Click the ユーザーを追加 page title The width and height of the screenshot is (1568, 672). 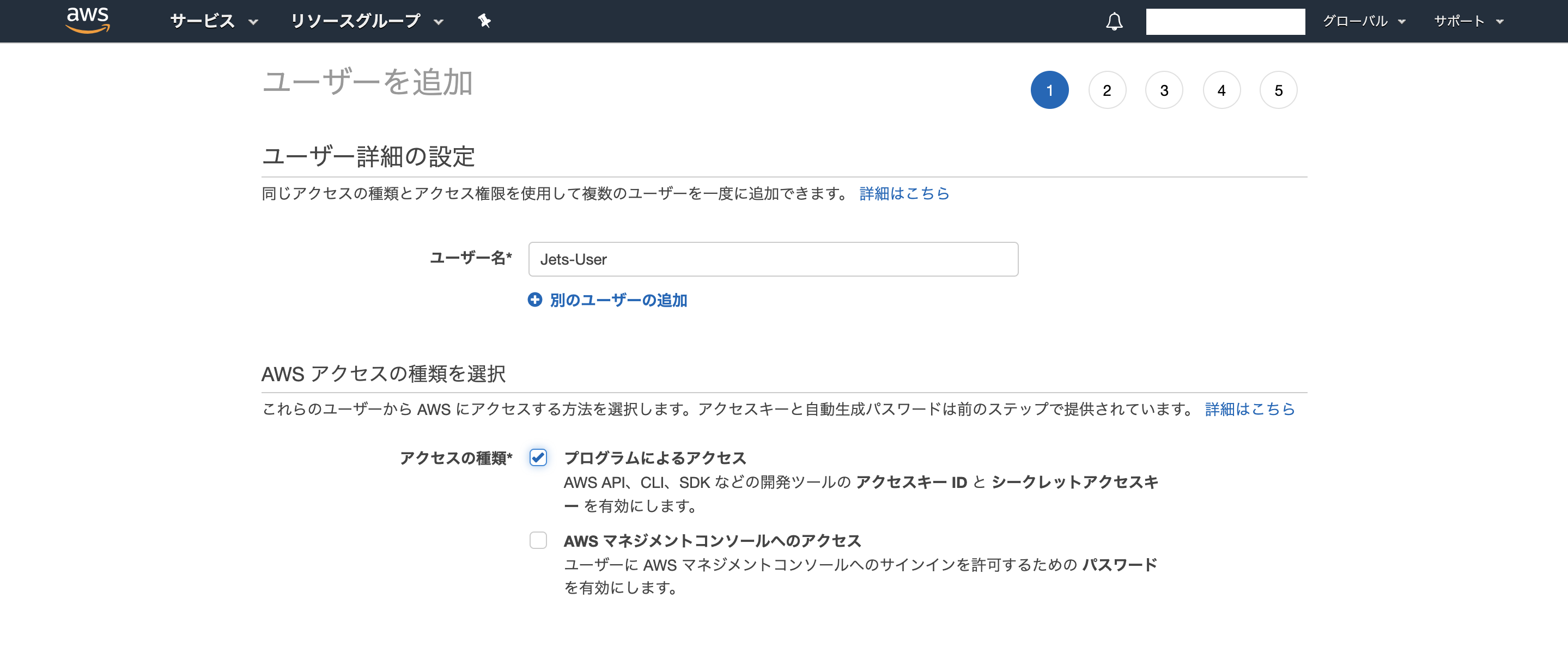tap(368, 82)
